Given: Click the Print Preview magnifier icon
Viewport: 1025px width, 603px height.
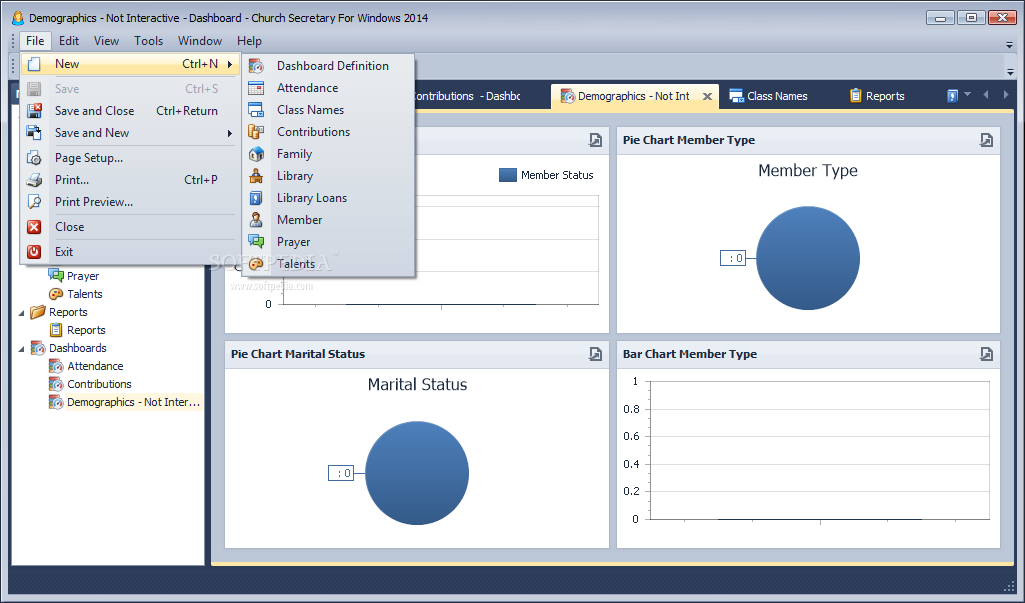Looking at the screenshot, I should click(34, 202).
